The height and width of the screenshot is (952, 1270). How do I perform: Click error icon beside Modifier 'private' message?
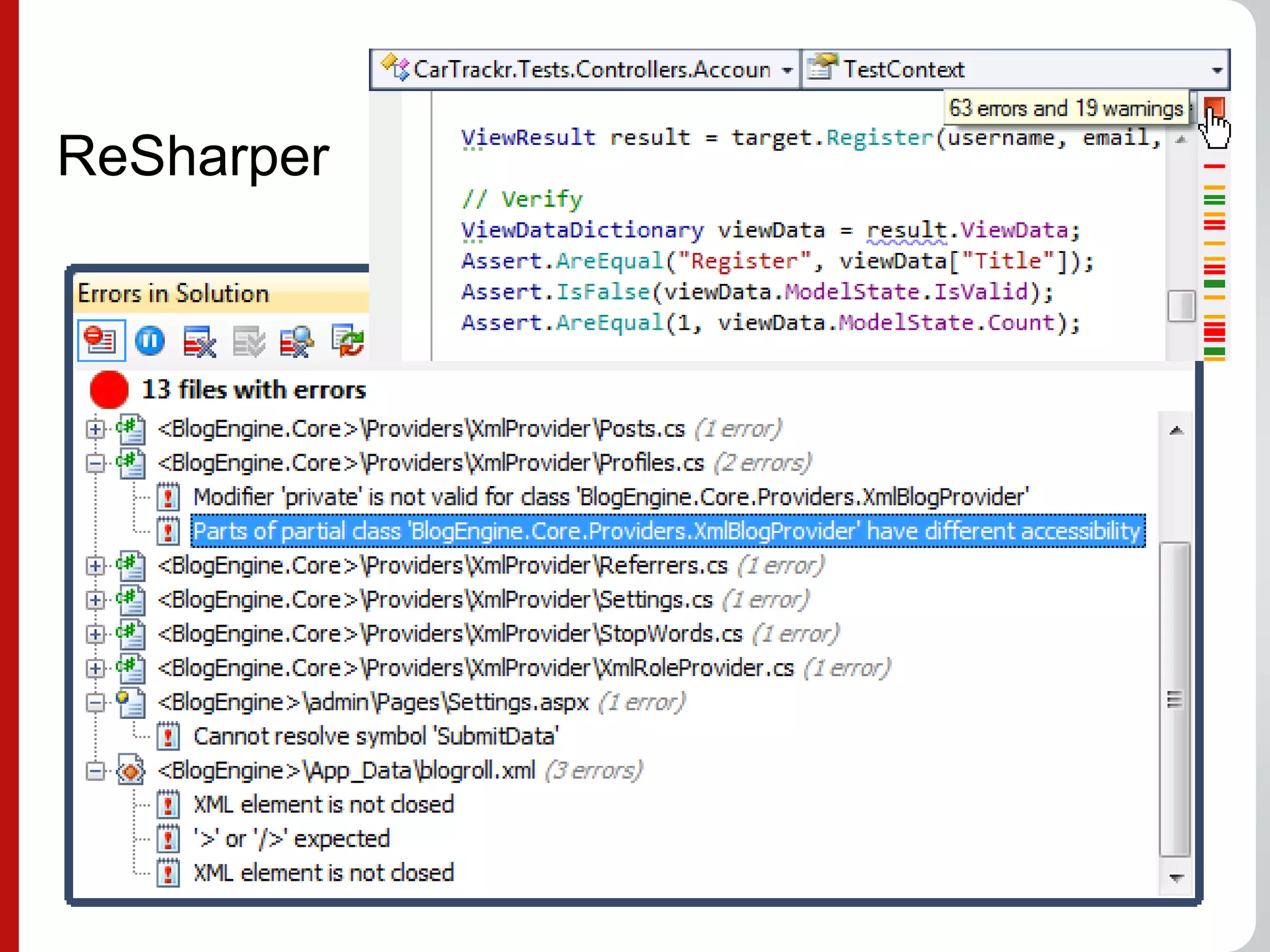(167, 497)
